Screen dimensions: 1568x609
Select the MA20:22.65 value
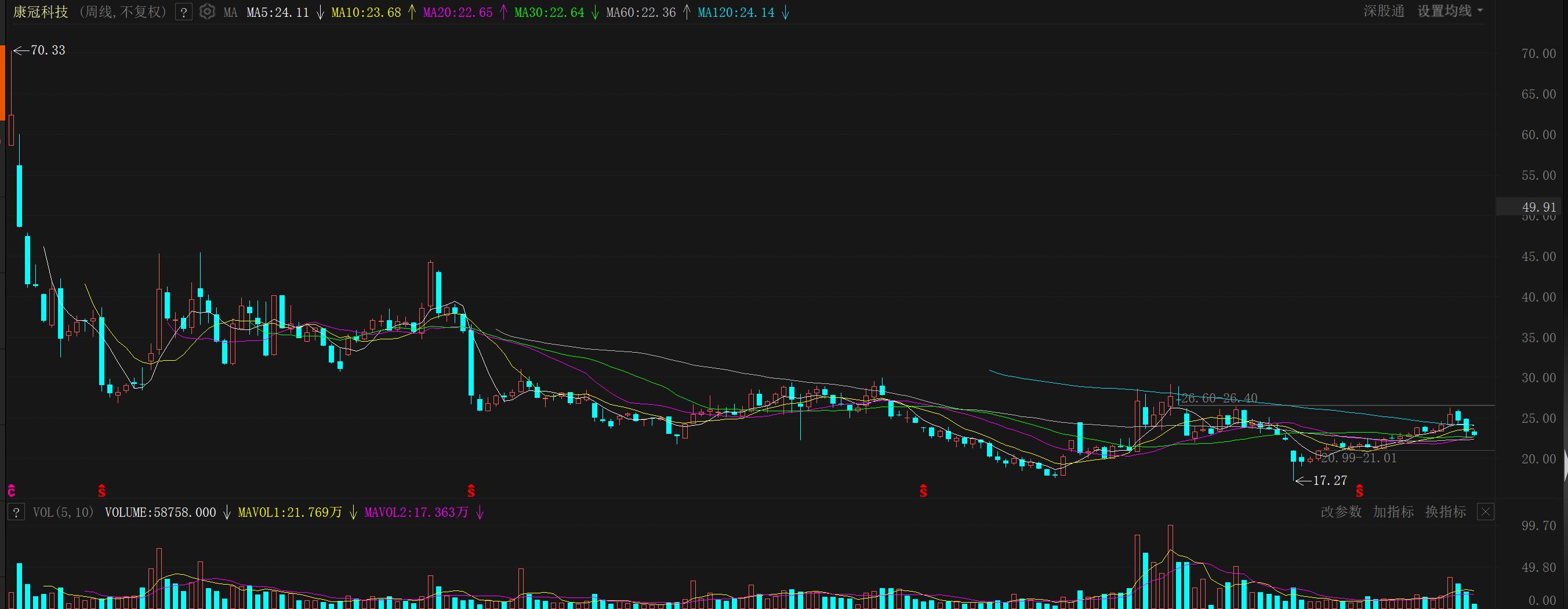(x=458, y=12)
